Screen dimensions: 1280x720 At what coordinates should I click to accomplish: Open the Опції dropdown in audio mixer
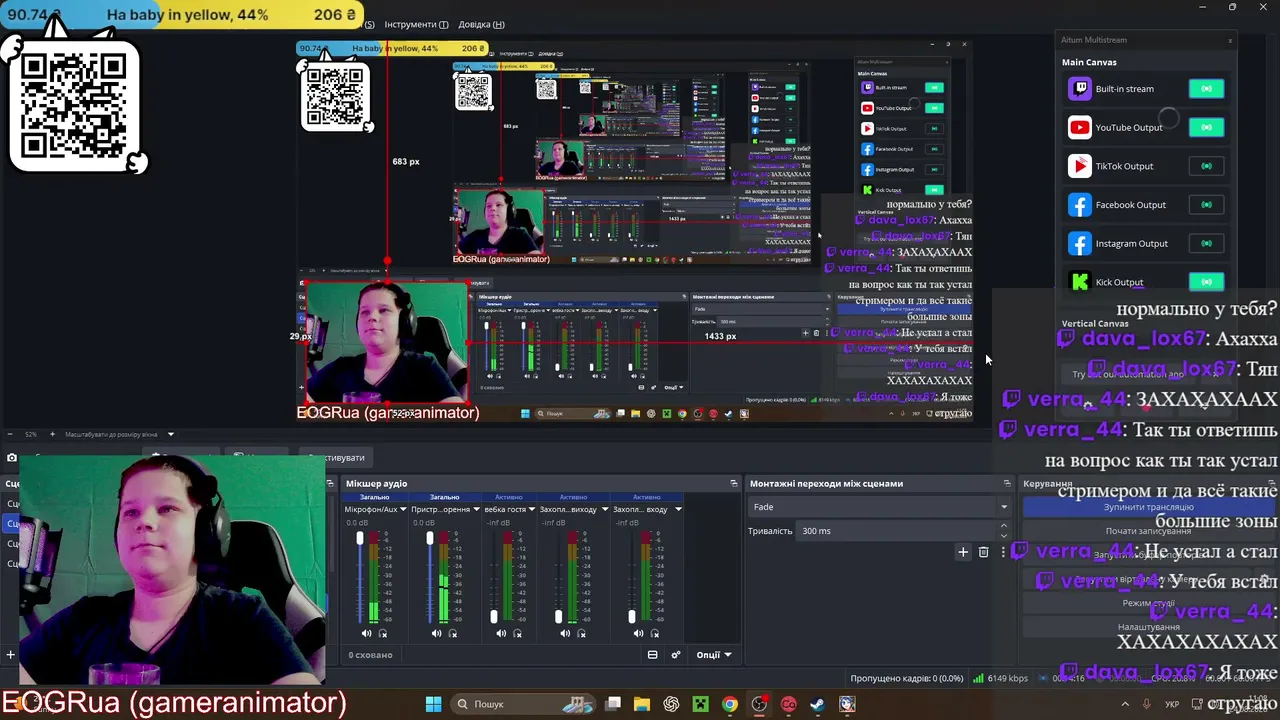(x=714, y=655)
